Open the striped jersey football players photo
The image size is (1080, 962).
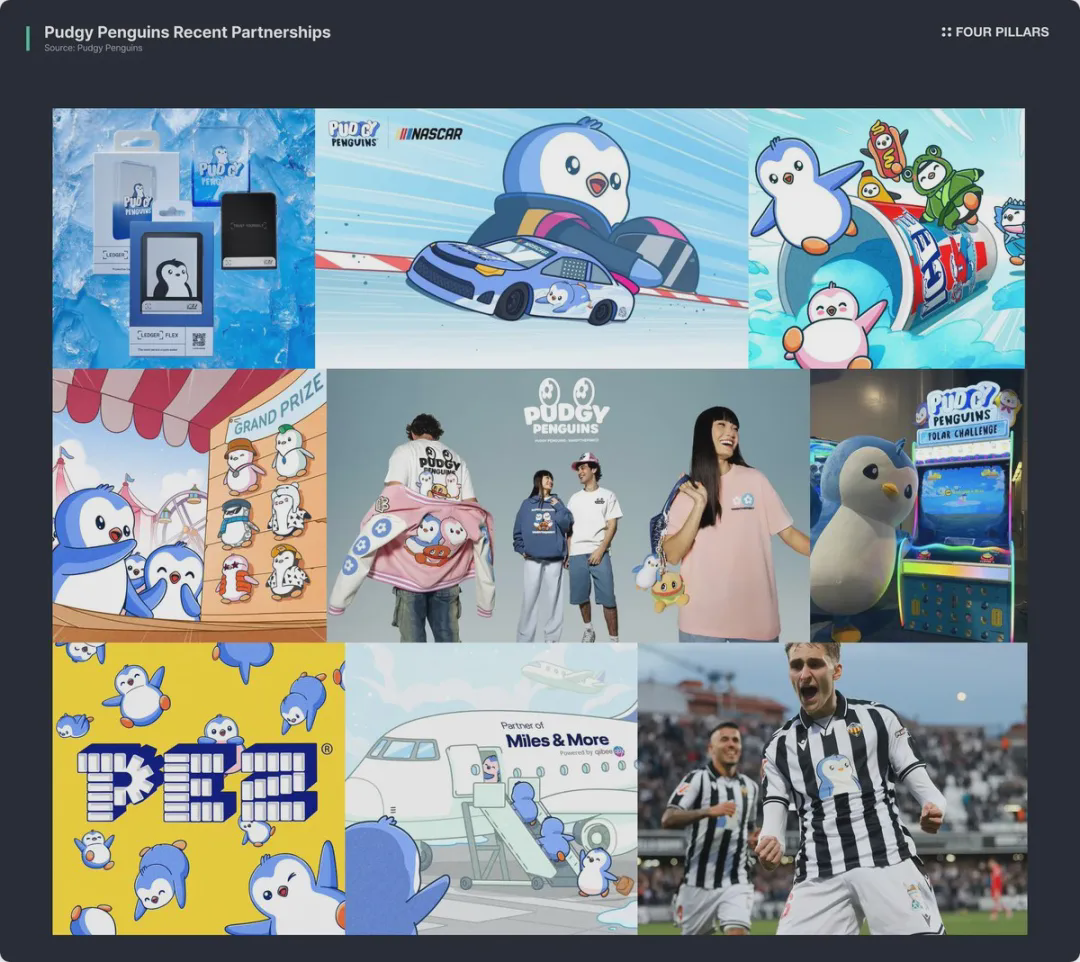tap(832, 788)
